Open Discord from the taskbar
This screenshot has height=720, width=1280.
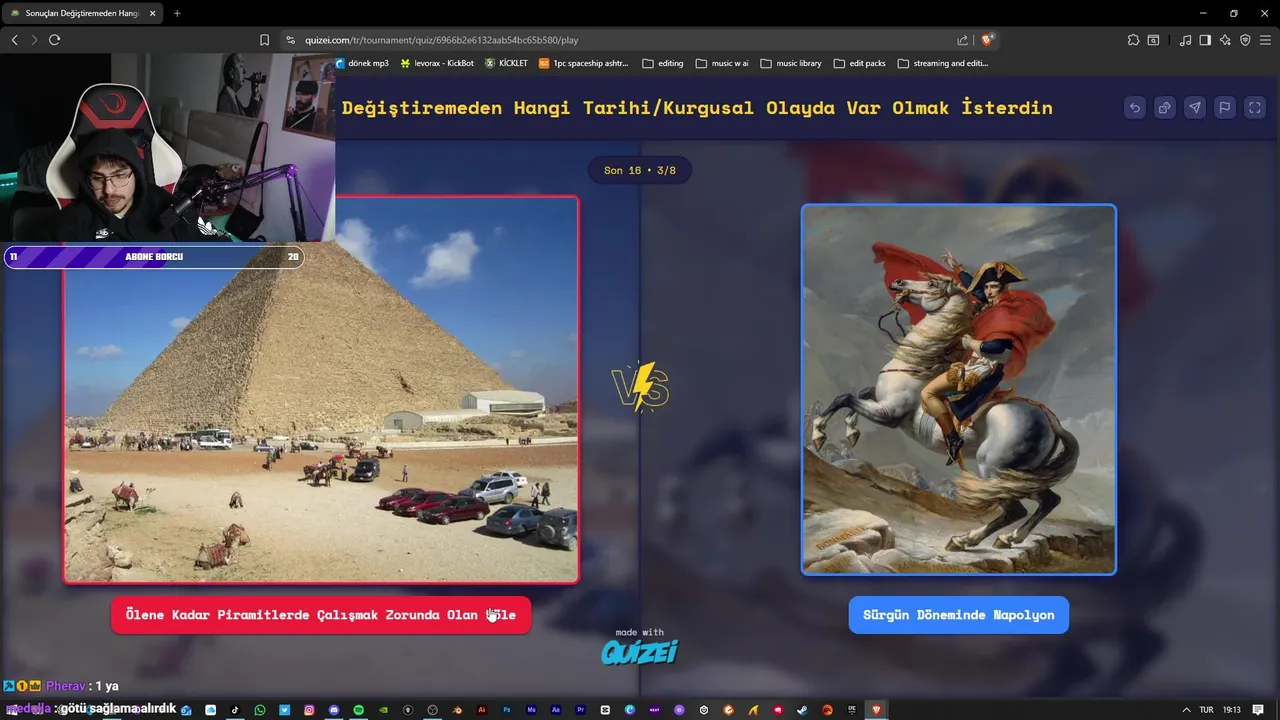334,710
